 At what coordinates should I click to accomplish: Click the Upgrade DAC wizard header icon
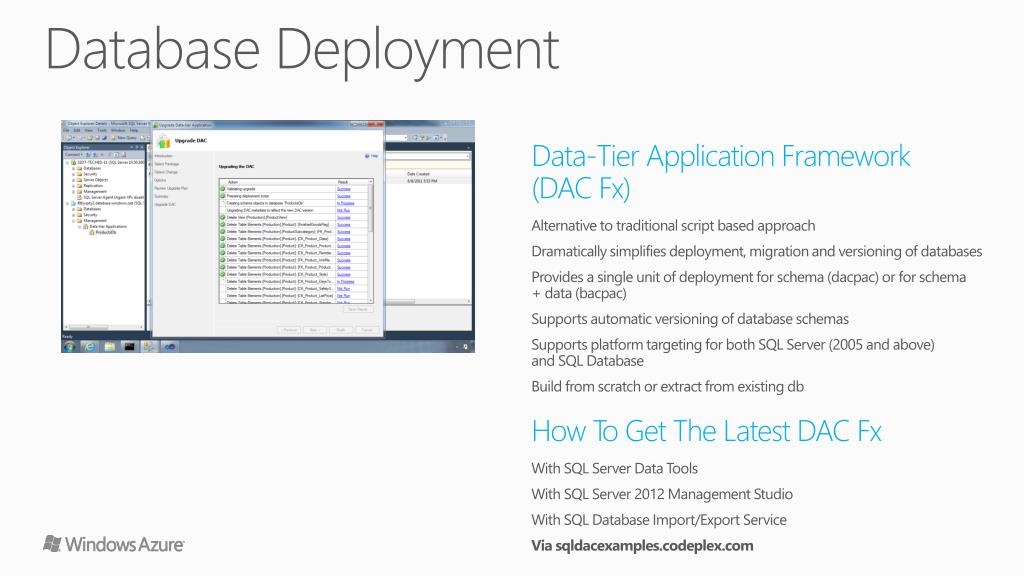164,141
